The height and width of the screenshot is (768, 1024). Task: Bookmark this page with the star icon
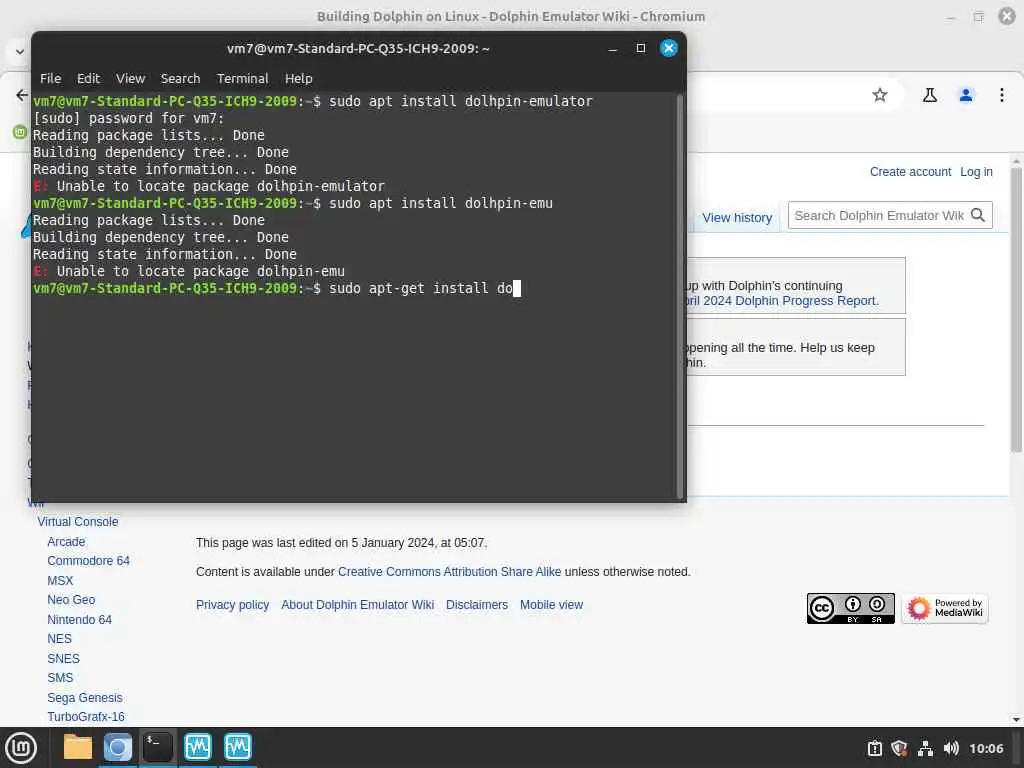(880, 95)
